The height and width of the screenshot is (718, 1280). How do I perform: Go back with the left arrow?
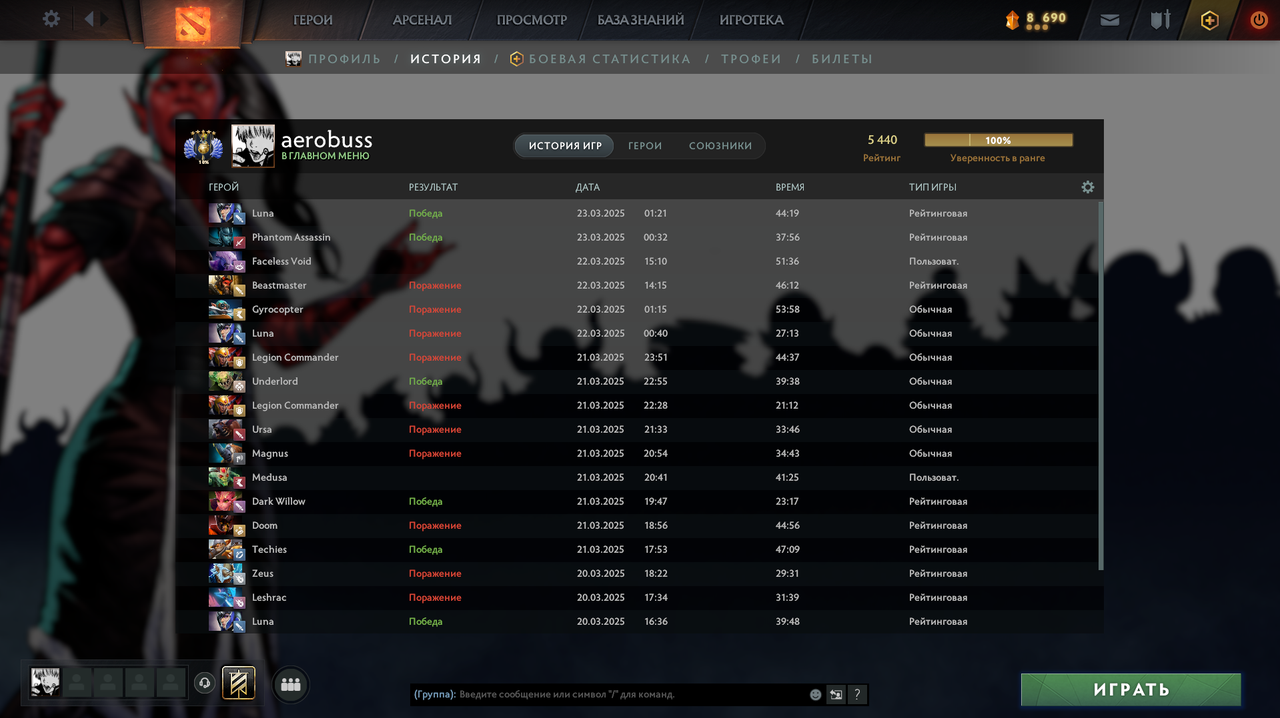point(89,19)
